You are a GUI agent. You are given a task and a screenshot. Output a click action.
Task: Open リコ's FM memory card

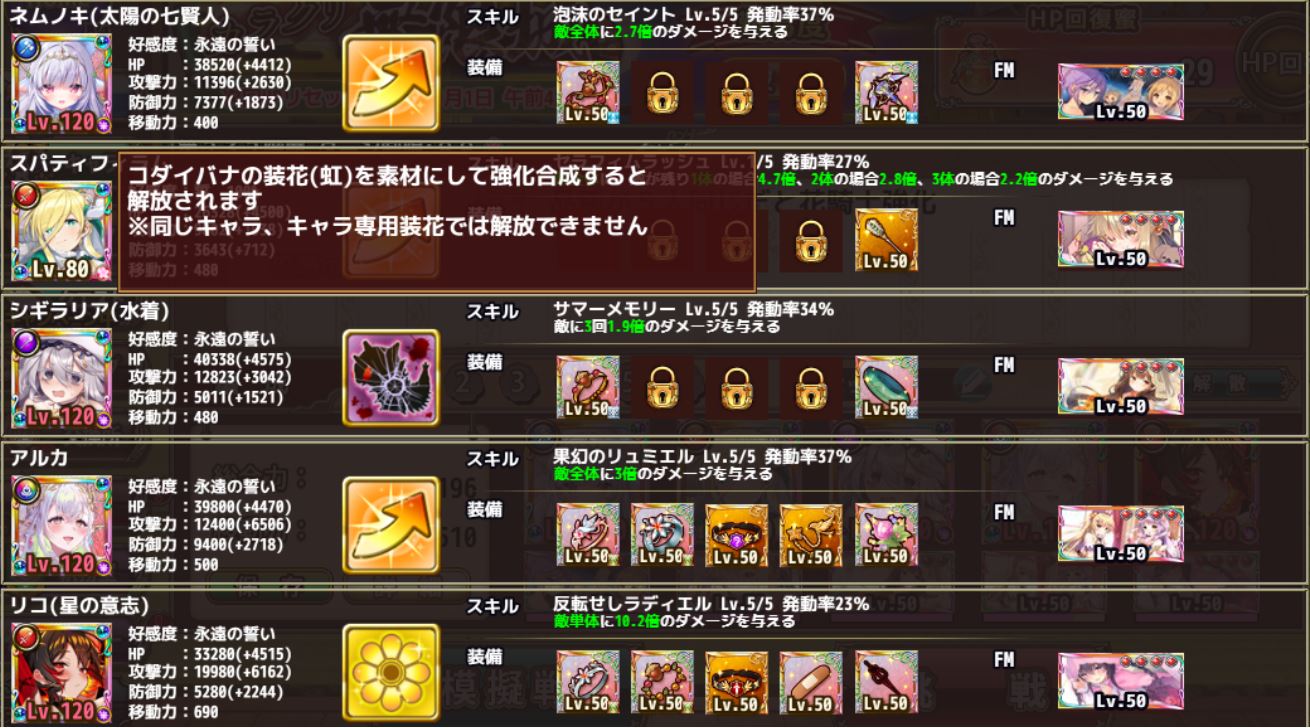(x=1121, y=681)
